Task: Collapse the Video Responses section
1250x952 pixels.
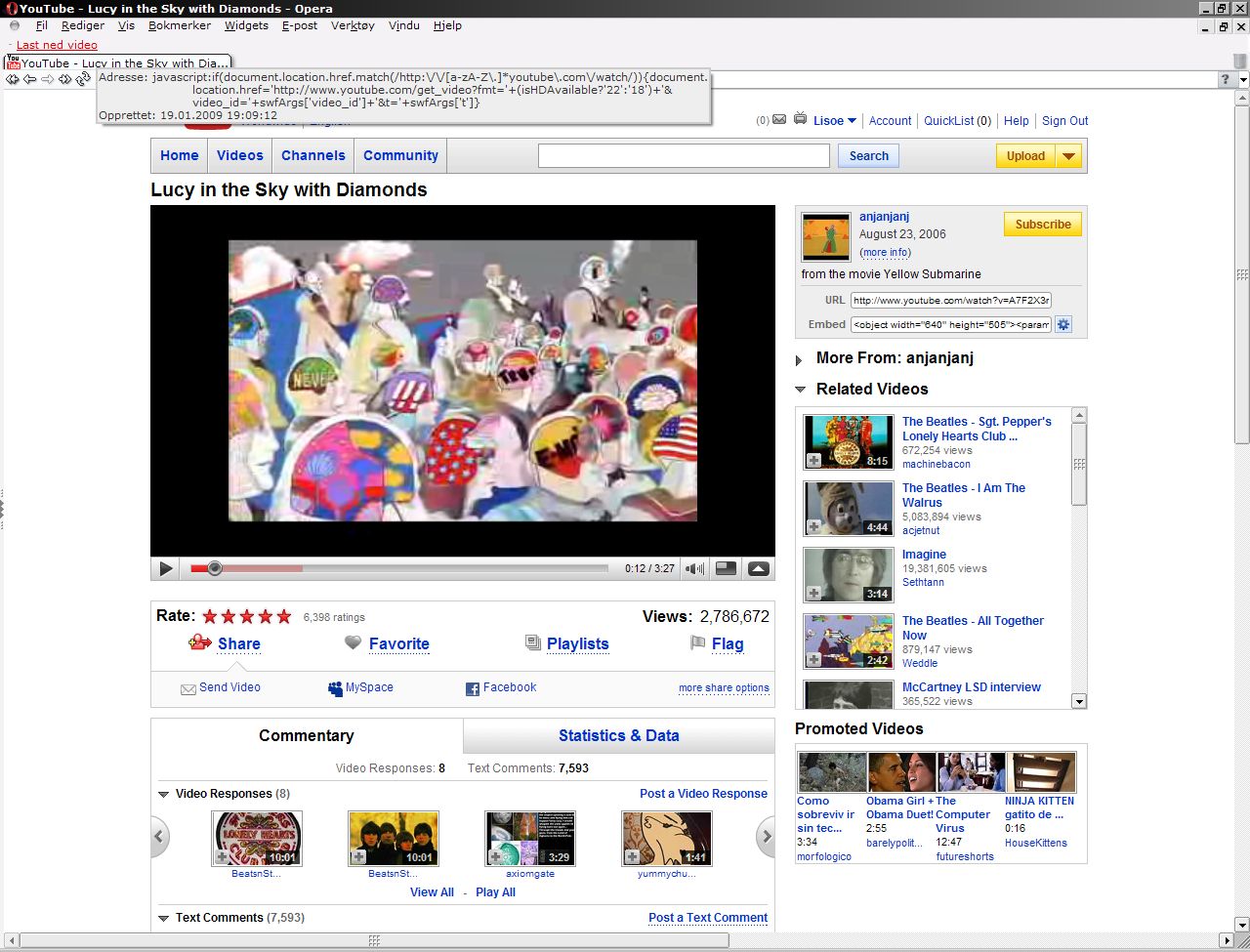Action: tap(164, 794)
